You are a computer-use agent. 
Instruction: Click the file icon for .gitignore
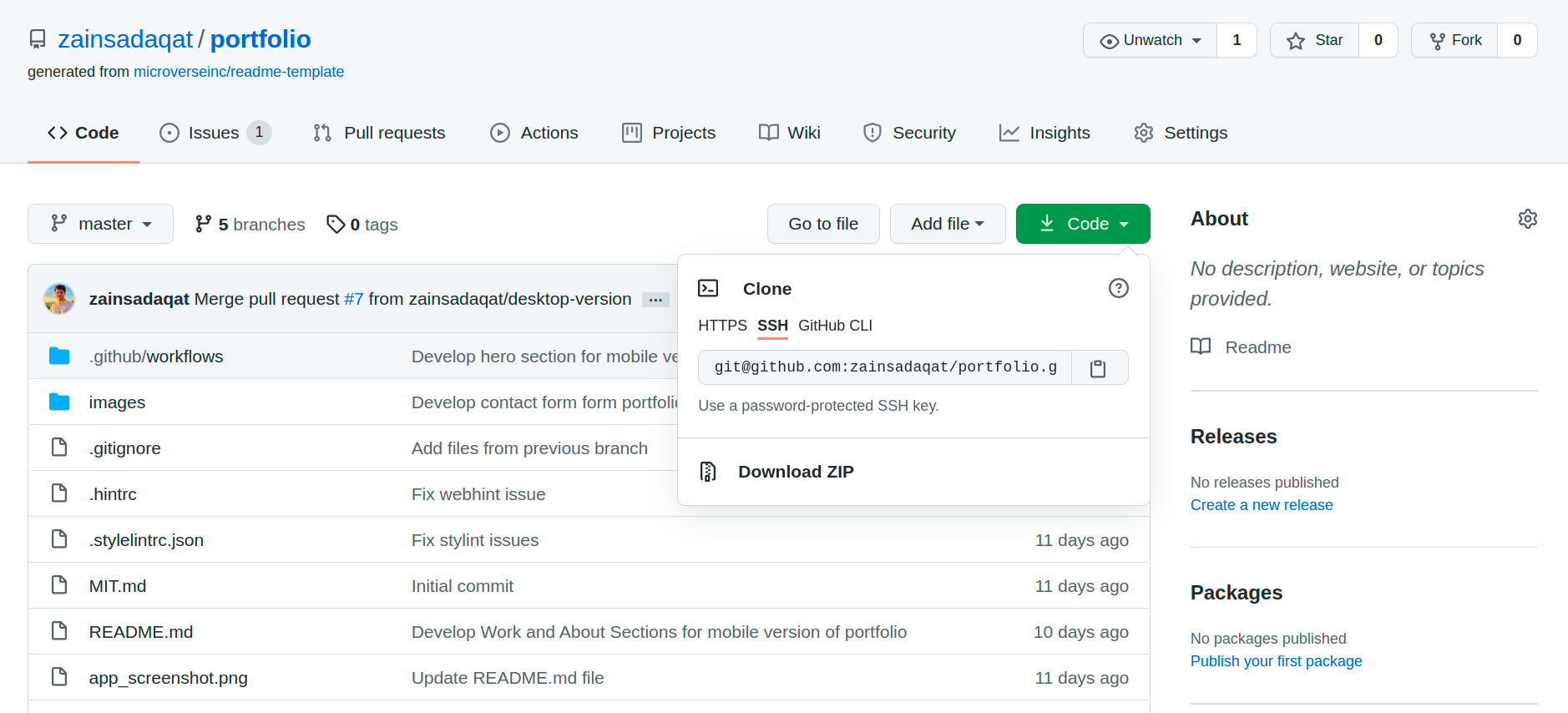(x=59, y=448)
